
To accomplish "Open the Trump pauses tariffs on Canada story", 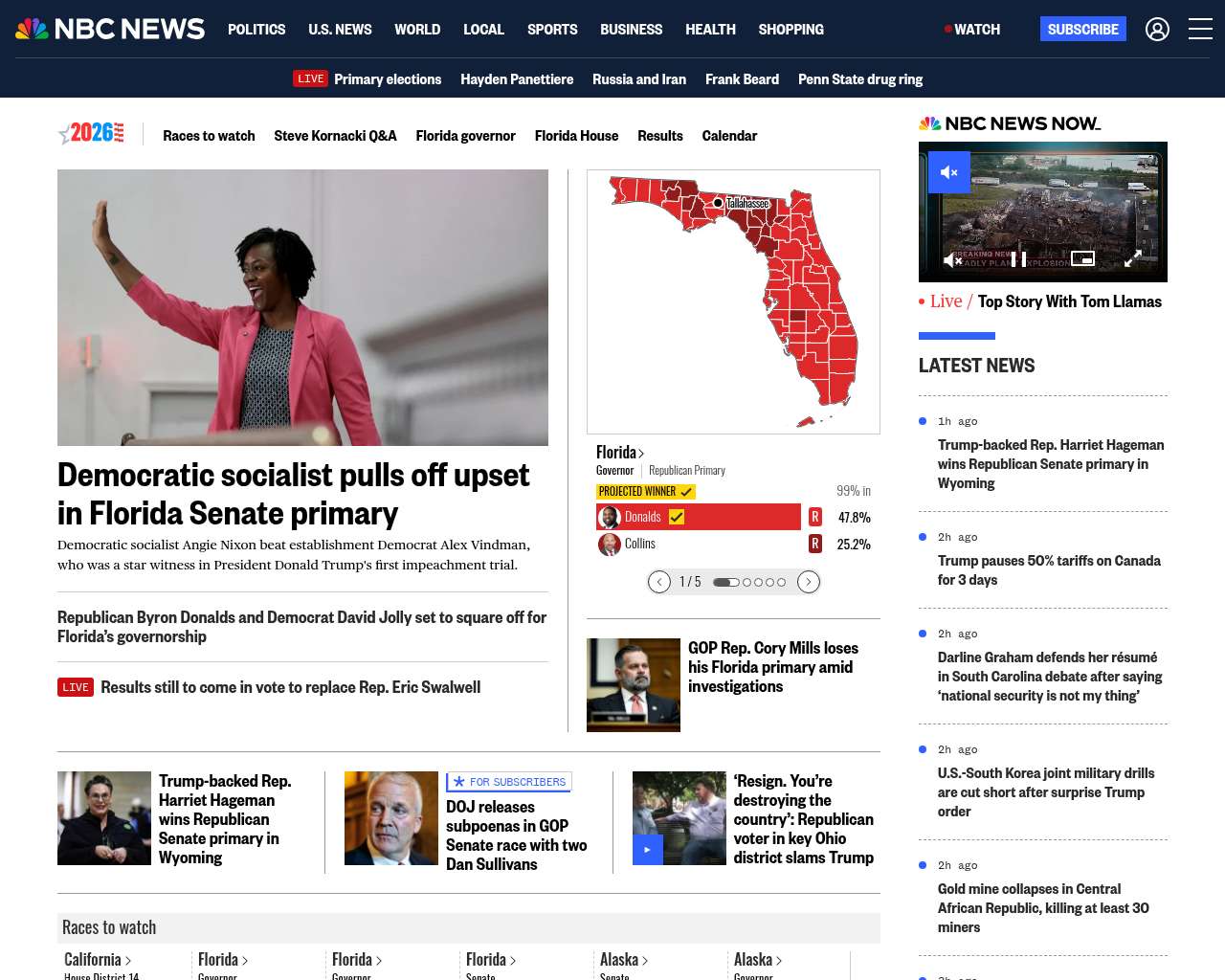I will pos(1049,570).
